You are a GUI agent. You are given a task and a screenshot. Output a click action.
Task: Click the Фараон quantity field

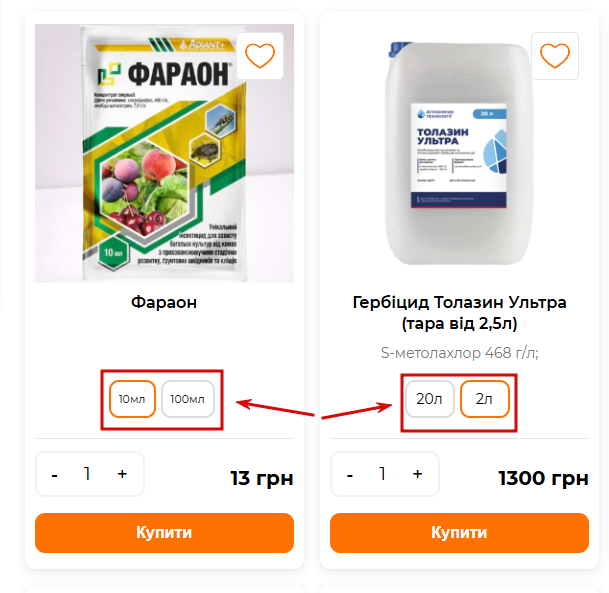[87, 474]
